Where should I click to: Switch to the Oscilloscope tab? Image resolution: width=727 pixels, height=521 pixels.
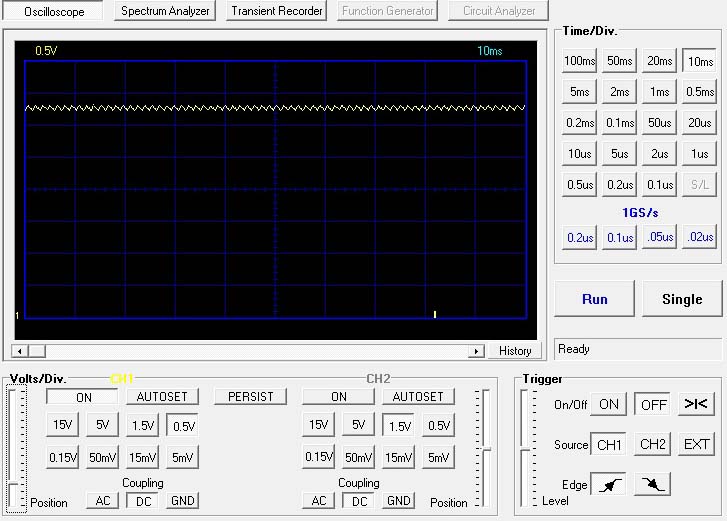(x=54, y=11)
